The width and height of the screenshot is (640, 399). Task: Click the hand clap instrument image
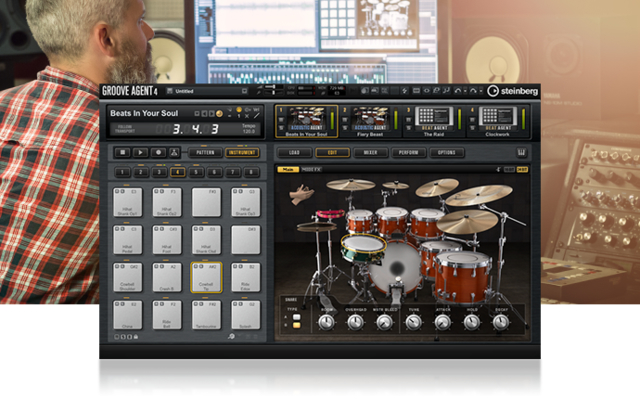tap(301, 194)
